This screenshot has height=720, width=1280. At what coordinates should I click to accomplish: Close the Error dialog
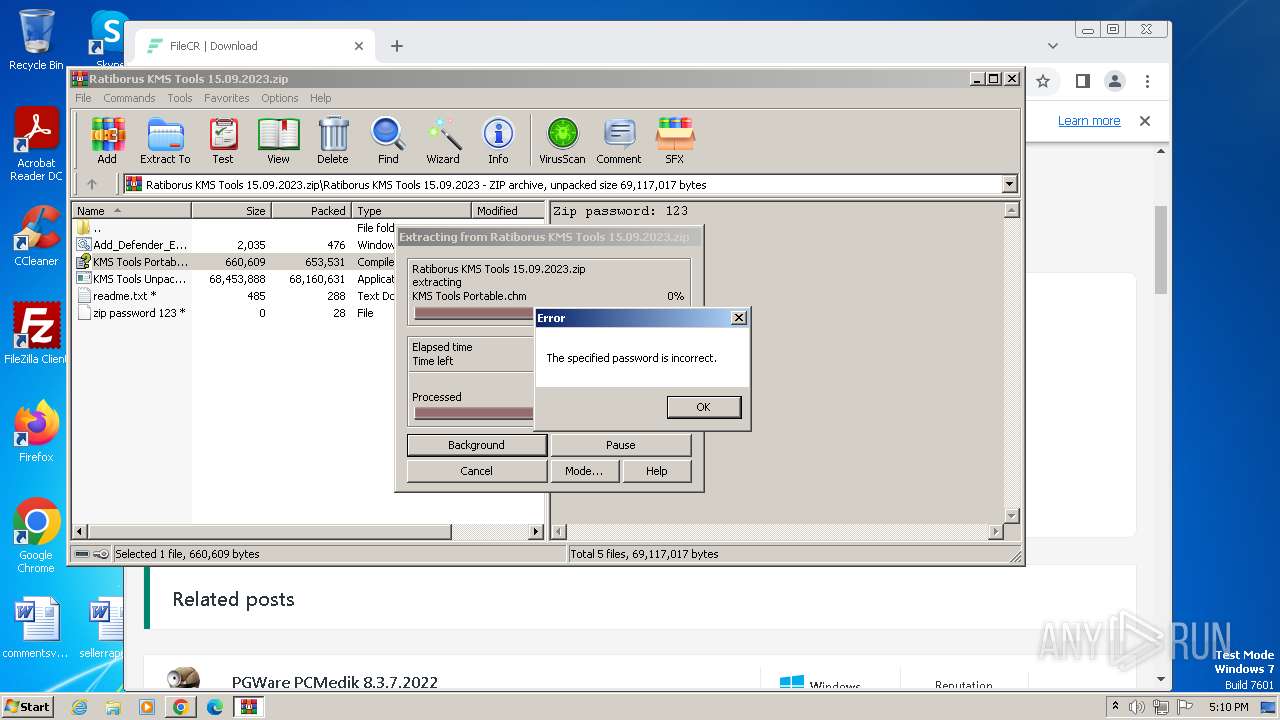click(x=738, y=318)
